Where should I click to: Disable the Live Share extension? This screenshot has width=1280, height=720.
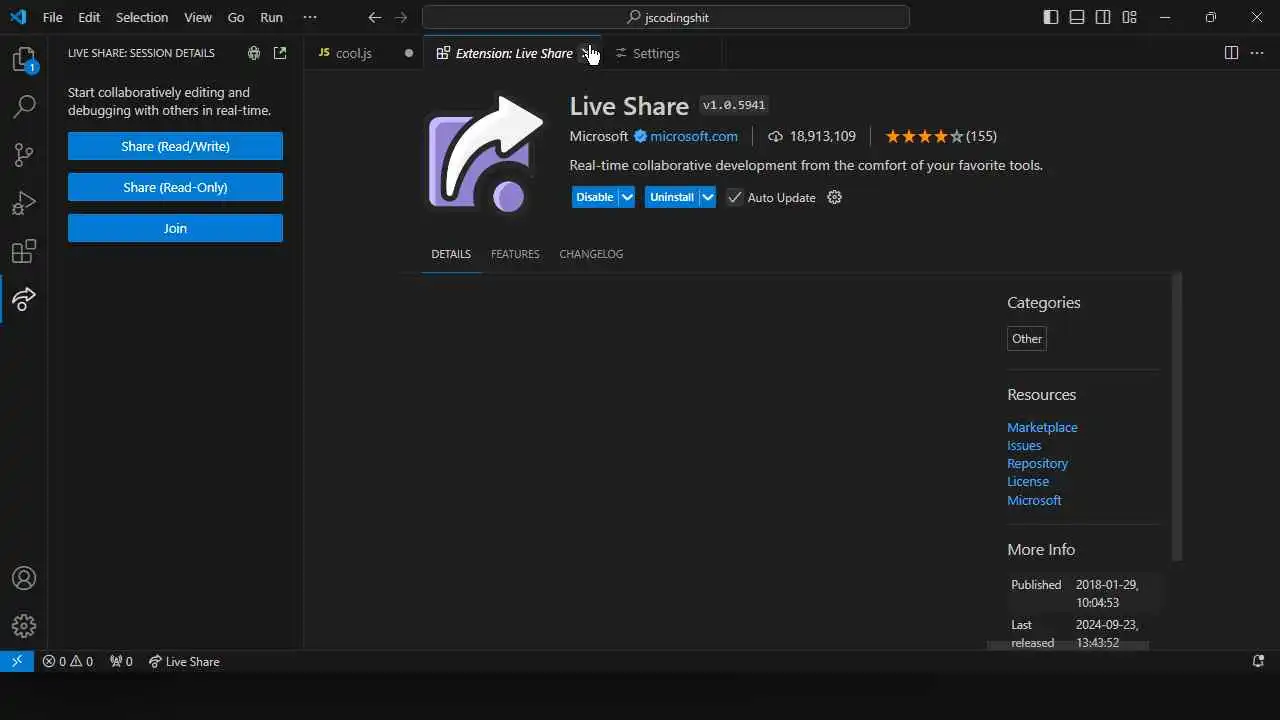click(x=594, y=197)
